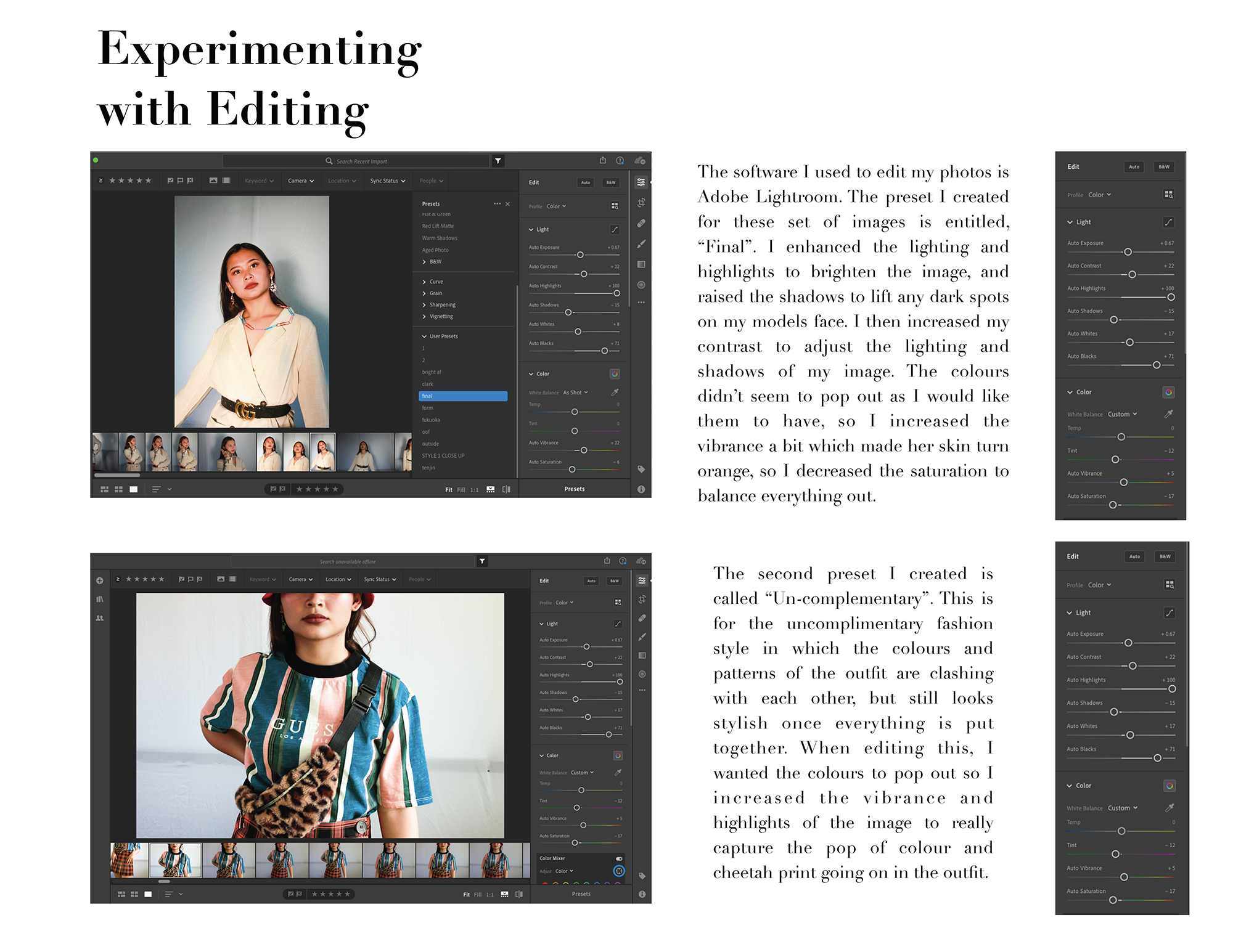Click filter funnel icon in top Lightroom window
Screen dimensions: 1233x952
pos(498,161)
